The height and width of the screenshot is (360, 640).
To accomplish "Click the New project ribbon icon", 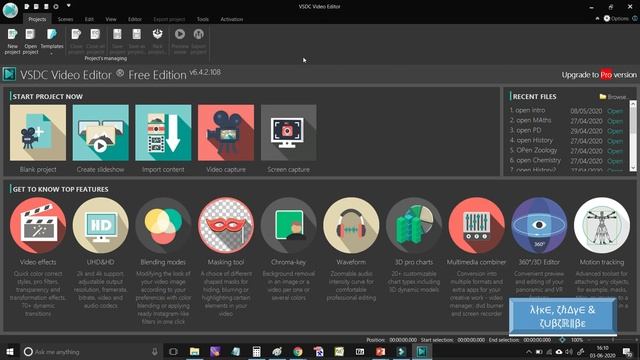I will [13, 40].
